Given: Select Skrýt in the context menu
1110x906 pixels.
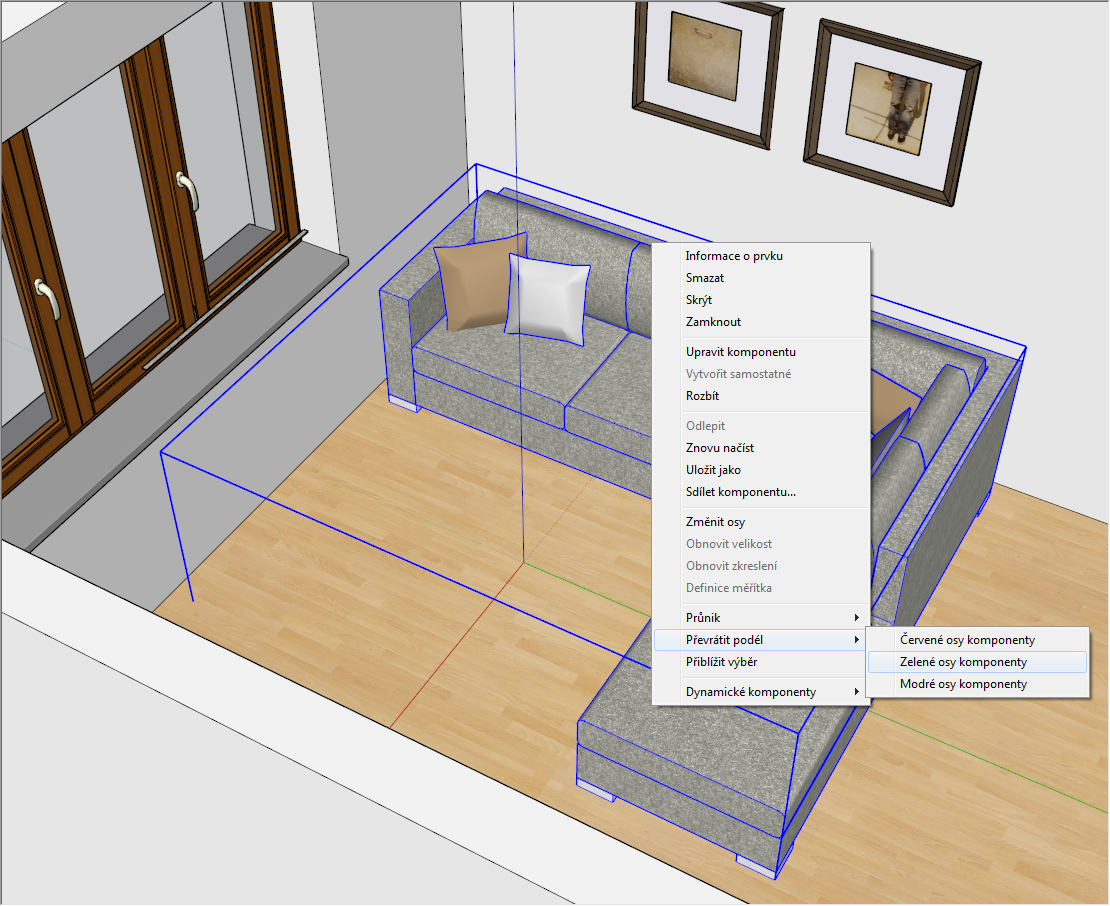Looking at the screenshot, I should click(x=699, y=300).
